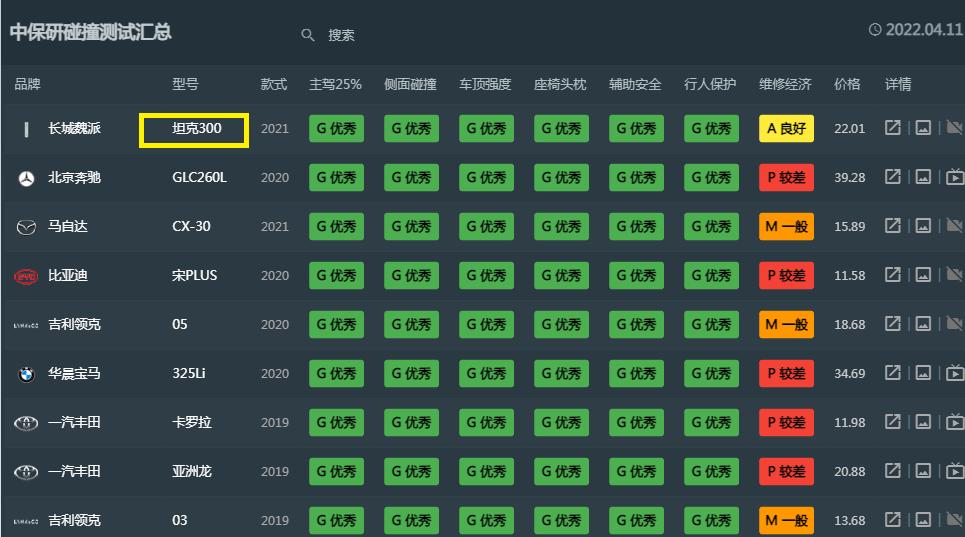Open external details link for 卡罗拉

pos(892,422)
